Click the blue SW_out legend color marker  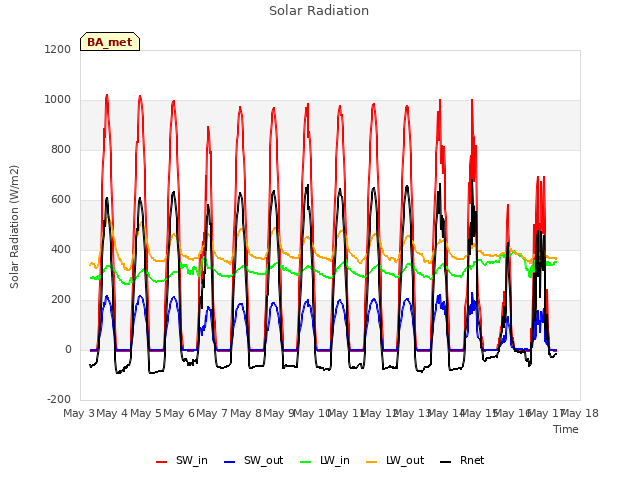click(230, 462)
